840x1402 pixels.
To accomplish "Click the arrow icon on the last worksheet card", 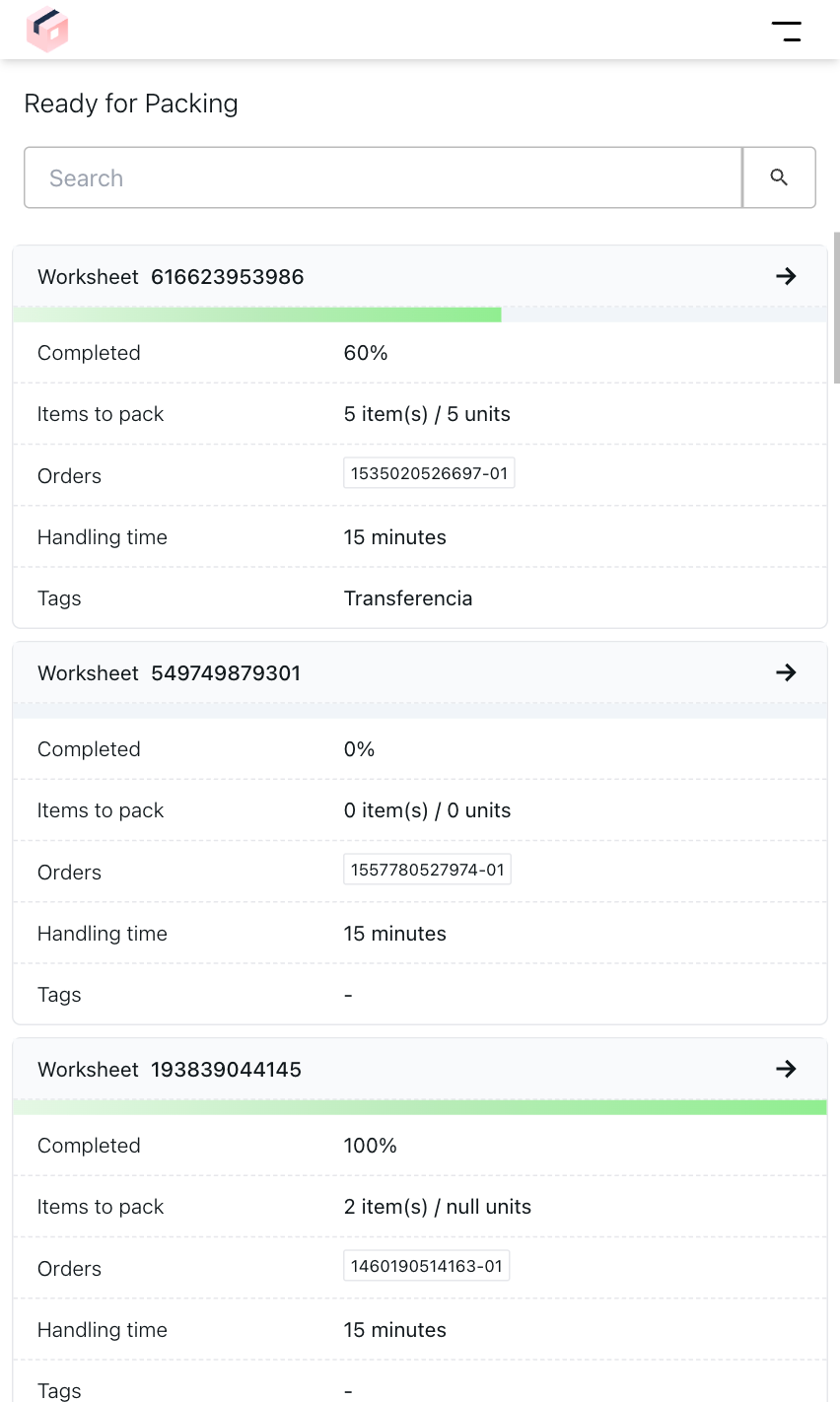I will pyautogui.click(x=786, y=1069).
